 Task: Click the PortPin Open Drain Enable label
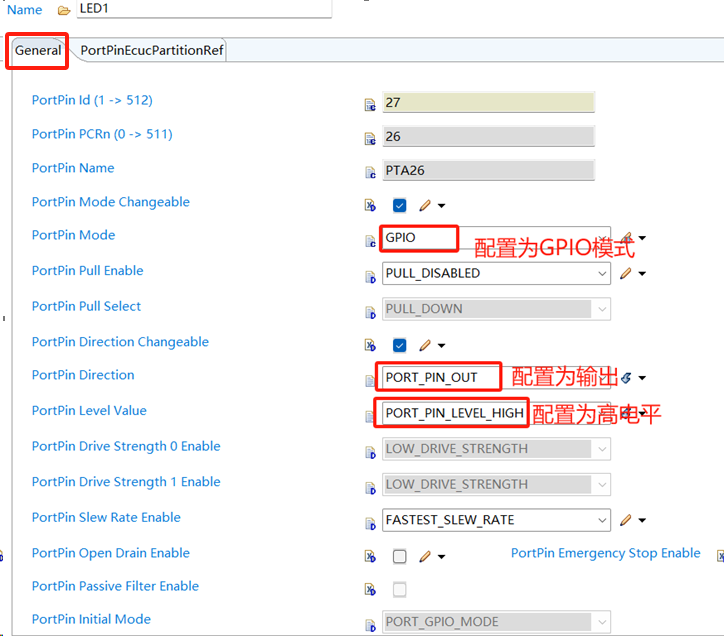111,553
